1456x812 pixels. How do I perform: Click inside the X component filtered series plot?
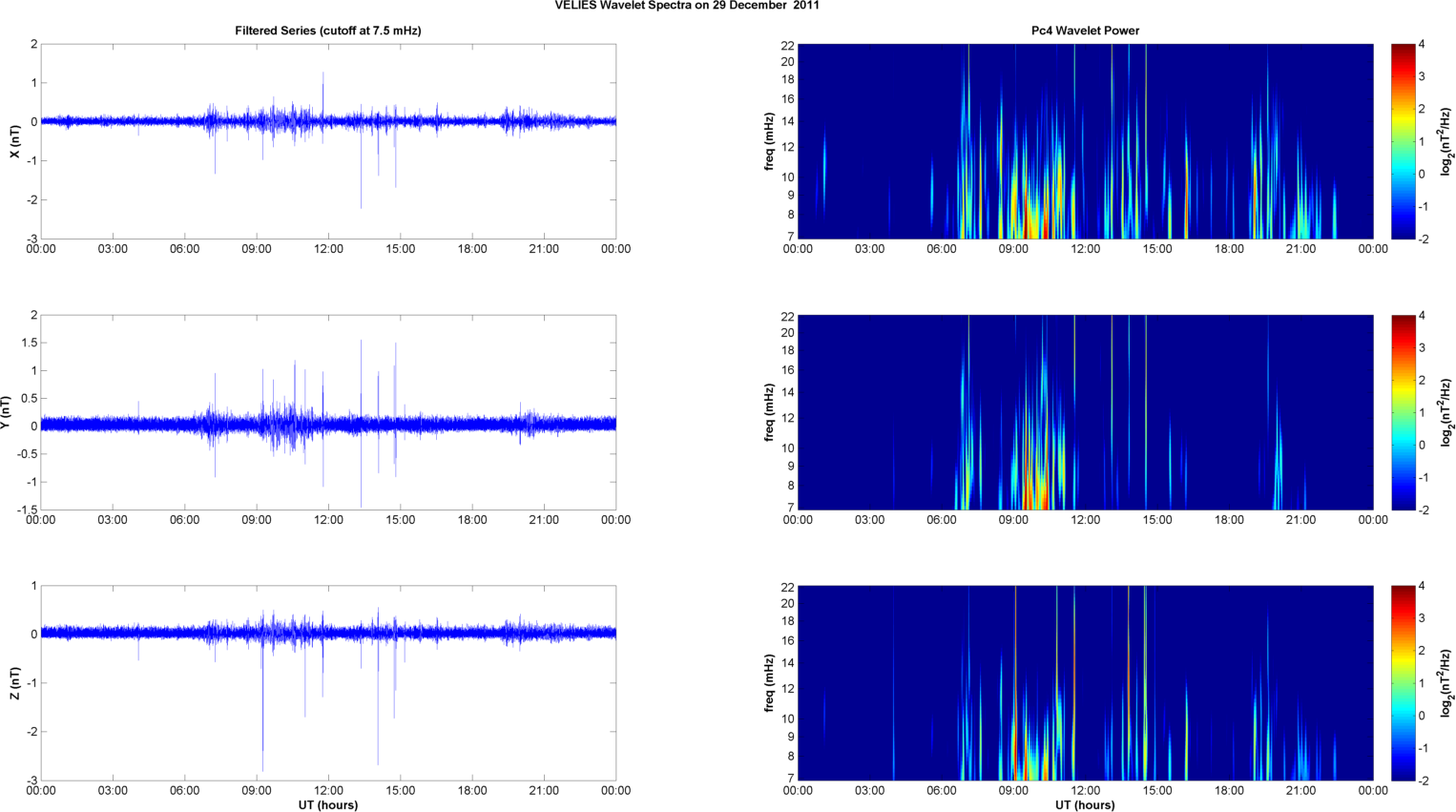328,141
